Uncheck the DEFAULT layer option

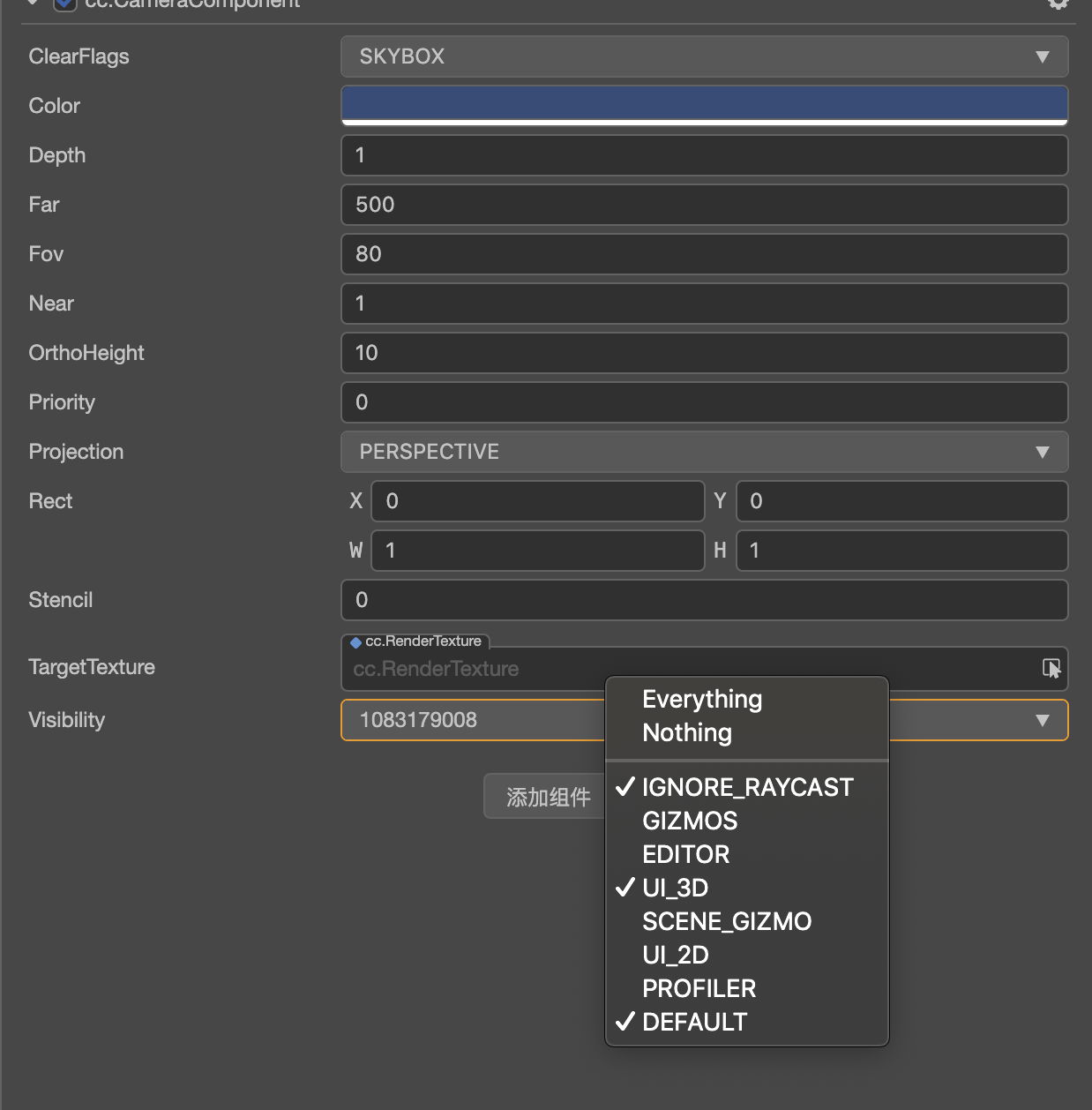point(694,1022)
